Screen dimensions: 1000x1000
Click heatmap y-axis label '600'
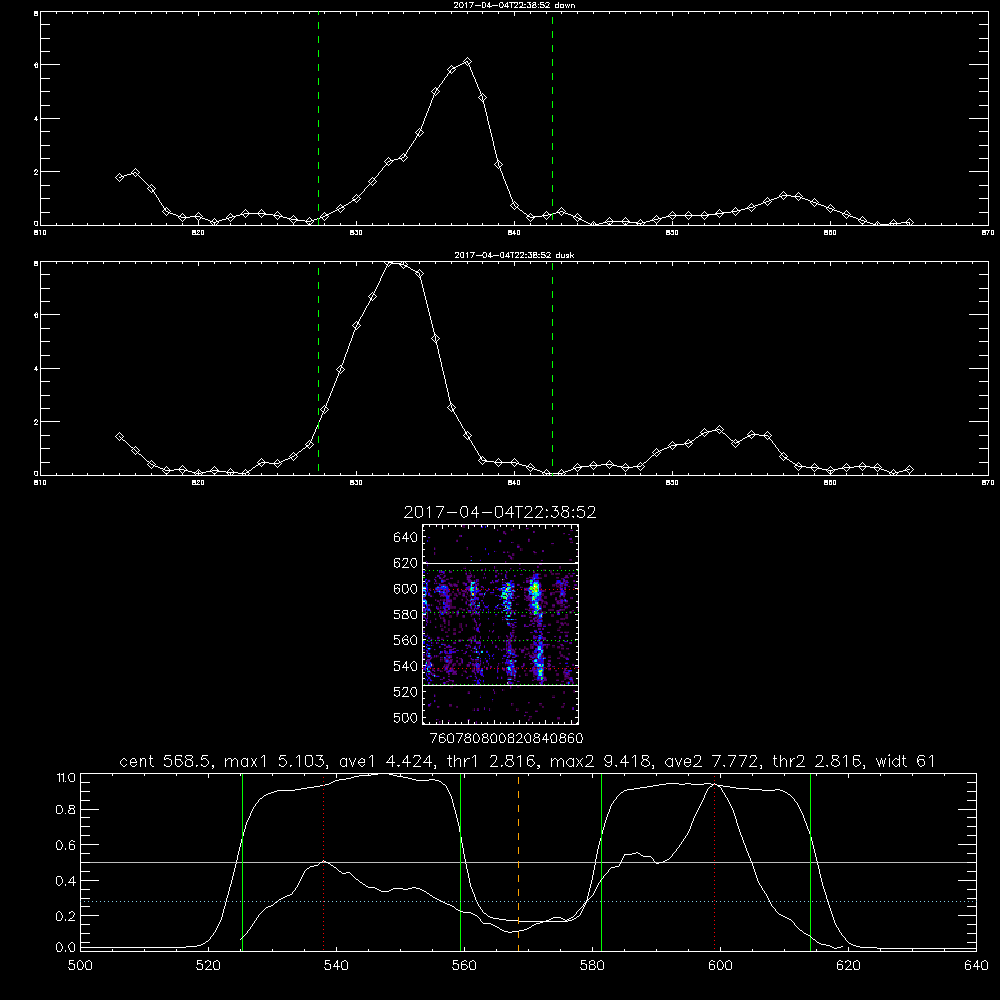point(406,589)
